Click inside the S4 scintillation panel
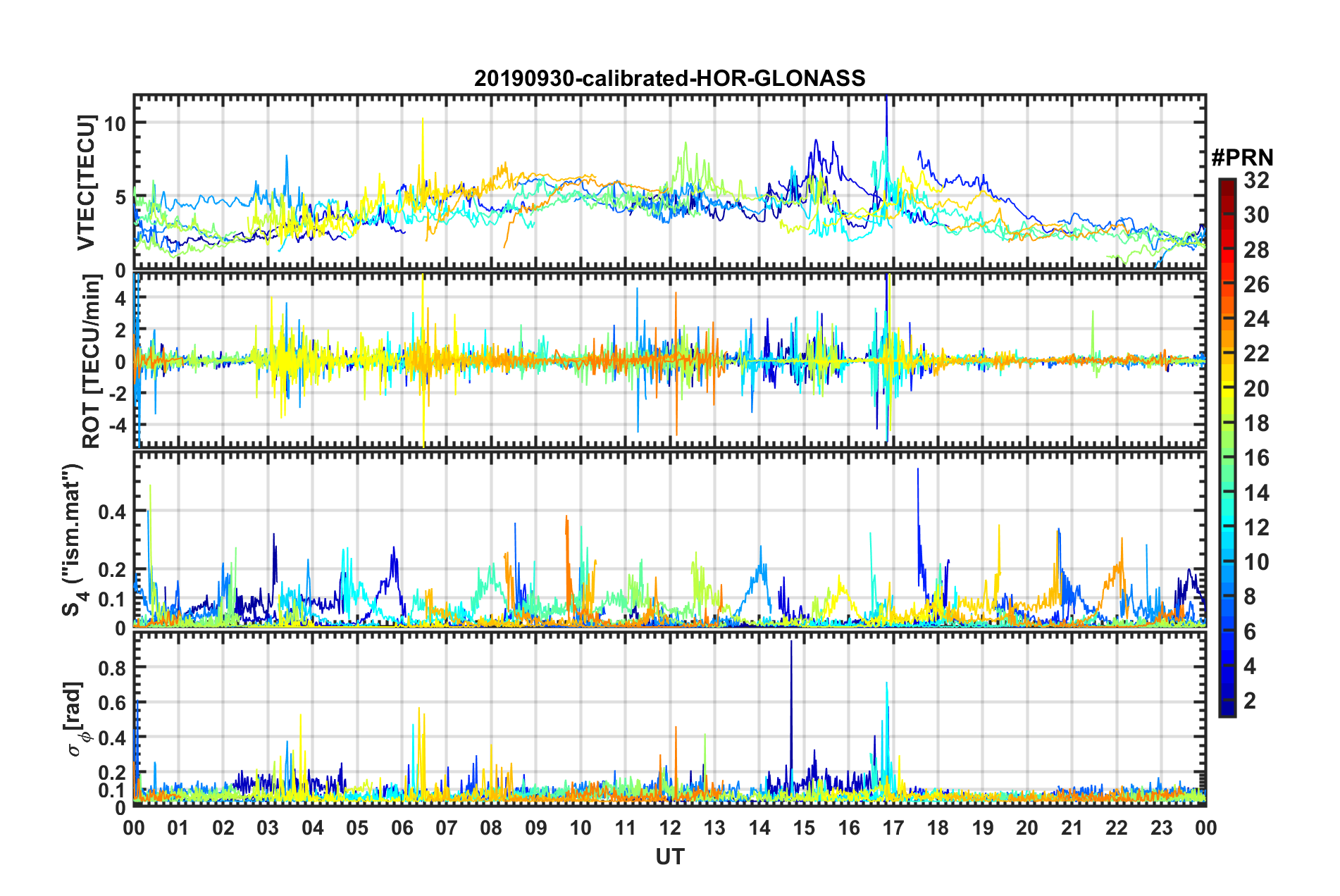The height and width of the screenshot is (896, 1340). 669,539
